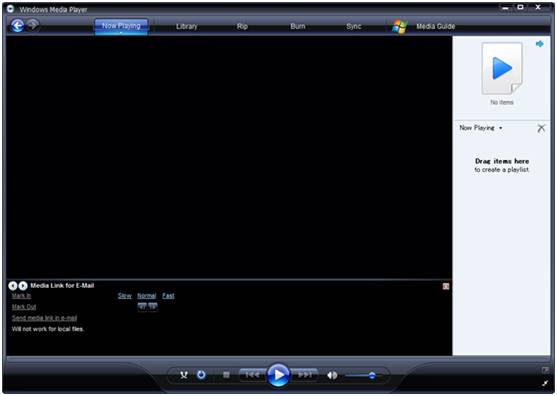Set play speed to Slow
557x396 pixels.
tap(125, 296)
